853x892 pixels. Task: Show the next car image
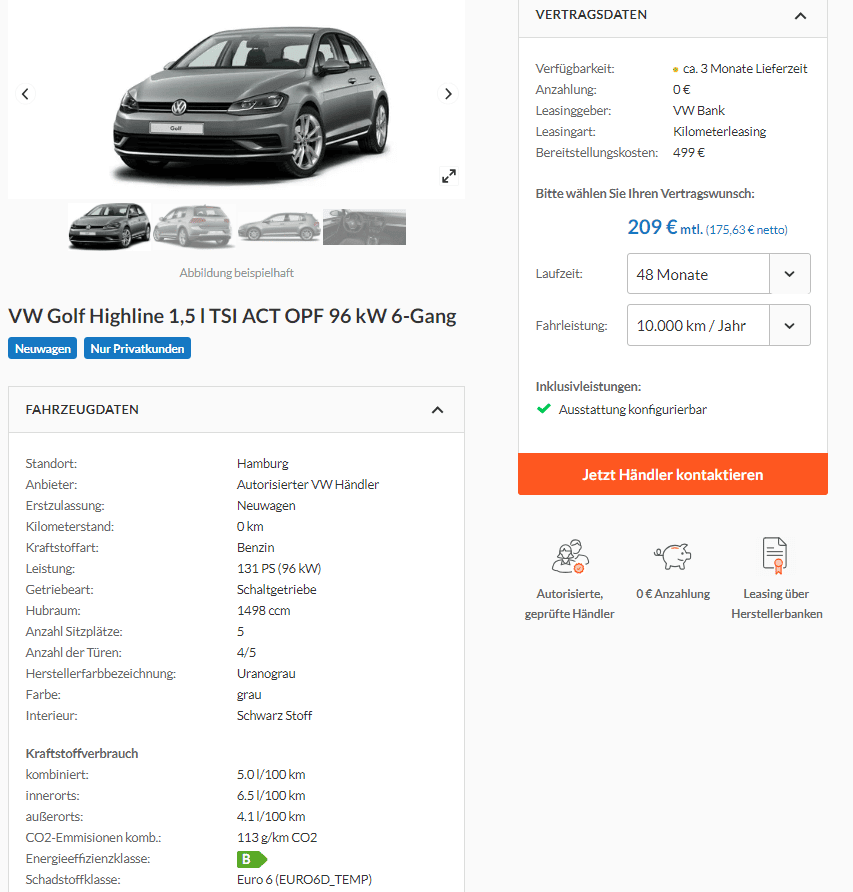point(448,94)
